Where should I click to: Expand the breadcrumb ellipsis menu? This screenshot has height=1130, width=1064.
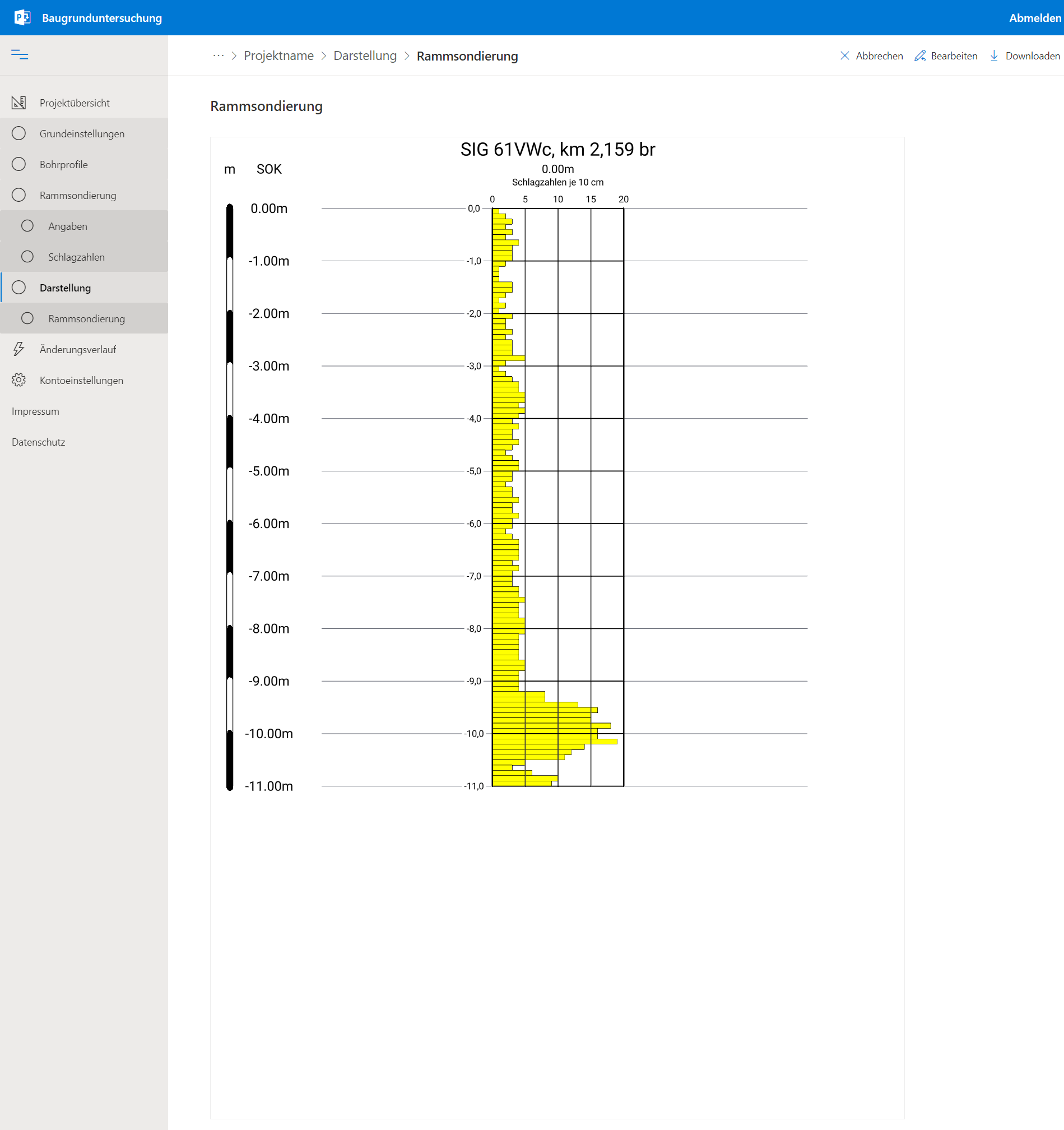coord(218,55)
